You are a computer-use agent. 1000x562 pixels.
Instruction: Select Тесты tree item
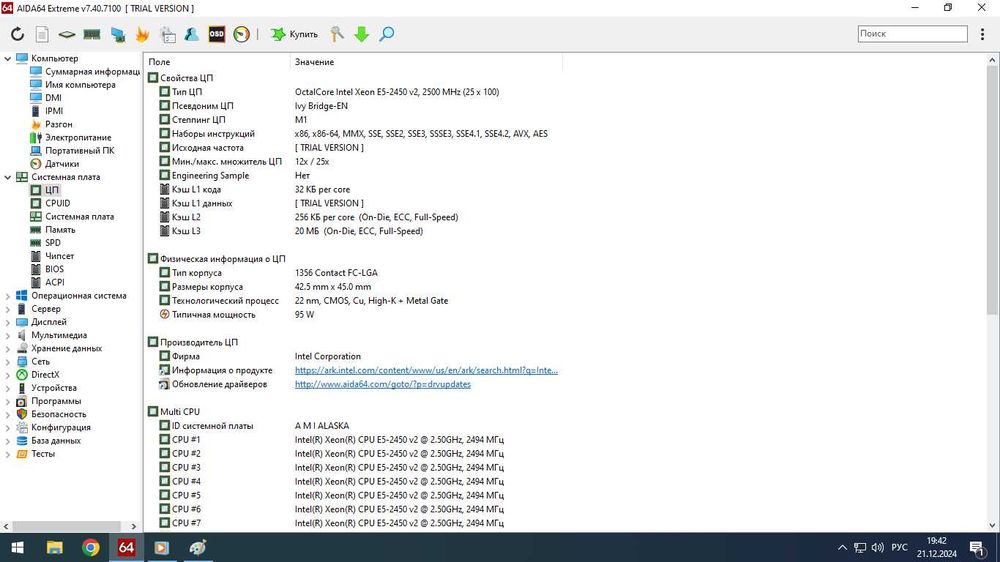pos(36,454)
